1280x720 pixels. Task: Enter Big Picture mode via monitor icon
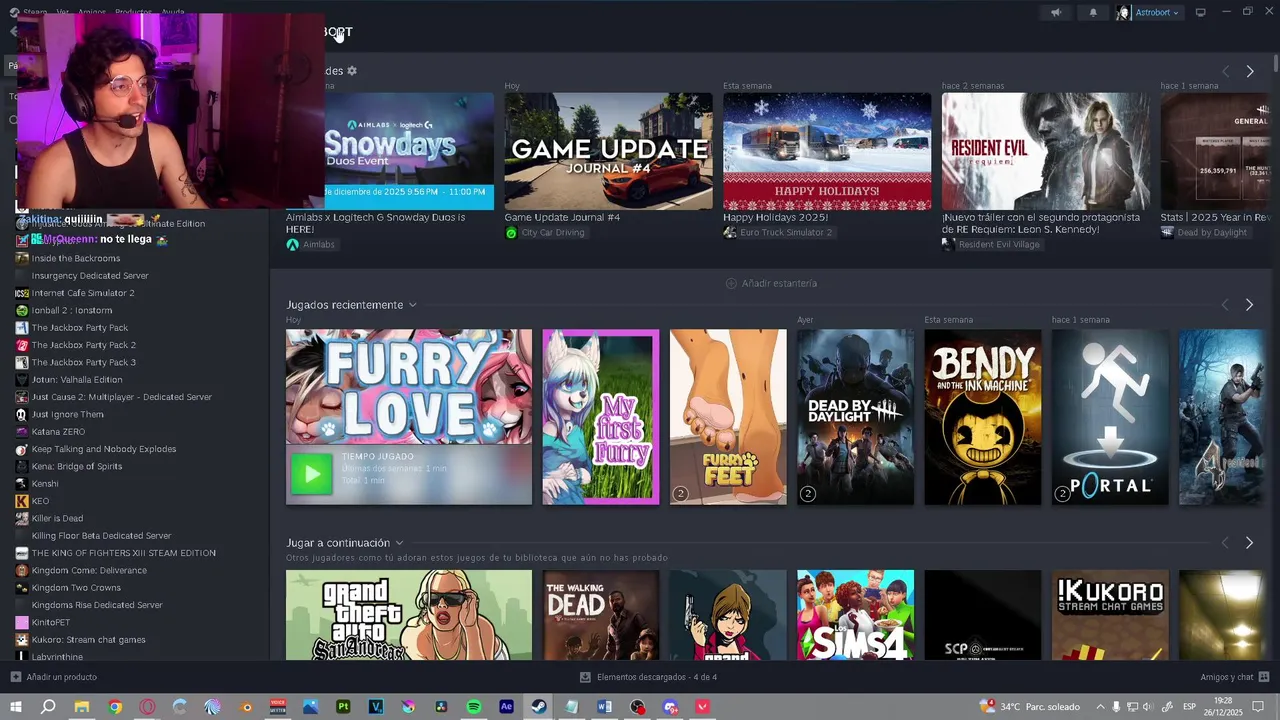1201,12
